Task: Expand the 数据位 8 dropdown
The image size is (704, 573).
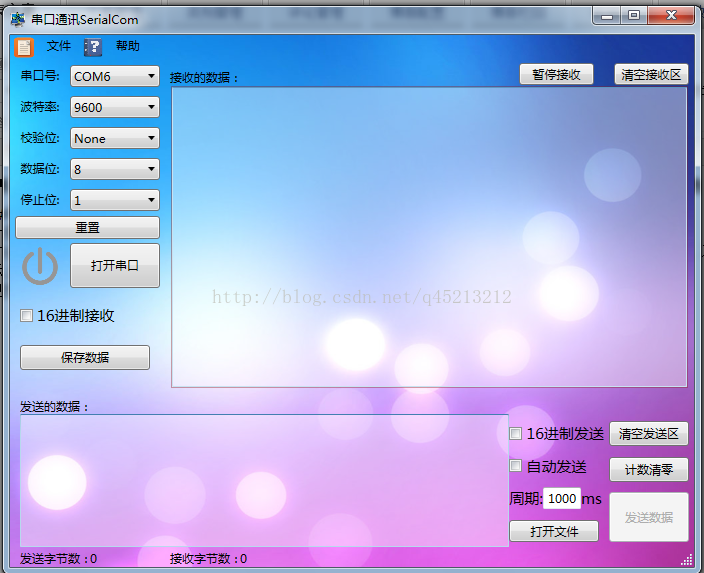Action: point(115,169)
